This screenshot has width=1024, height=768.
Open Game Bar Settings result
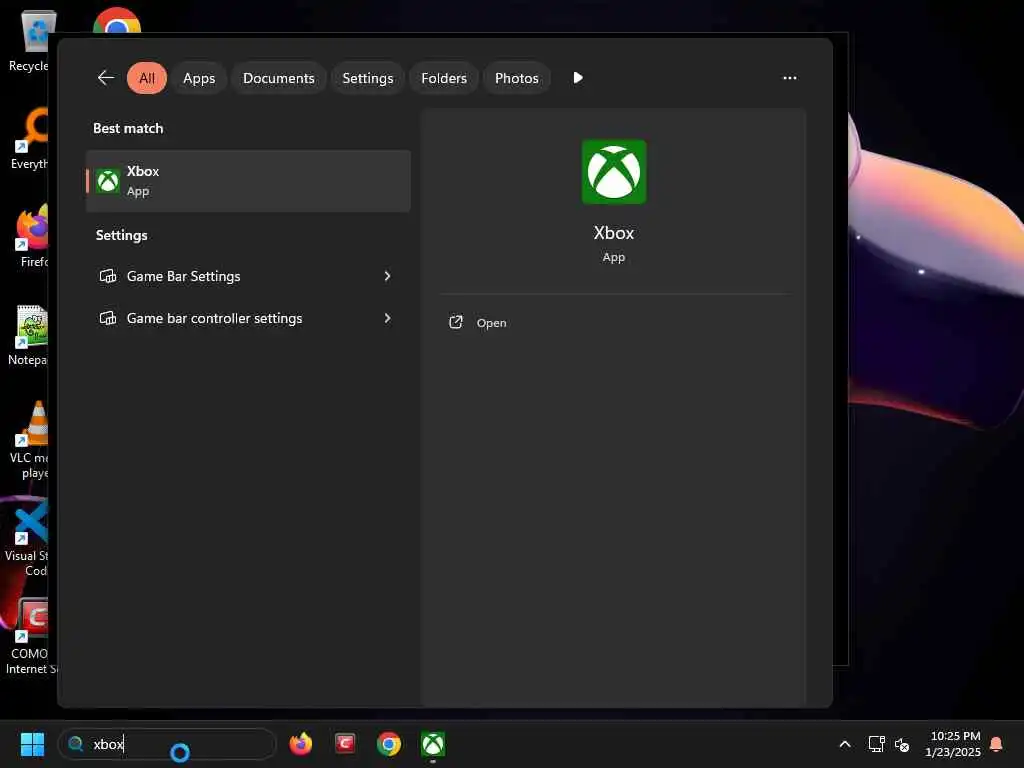[248, 276]
